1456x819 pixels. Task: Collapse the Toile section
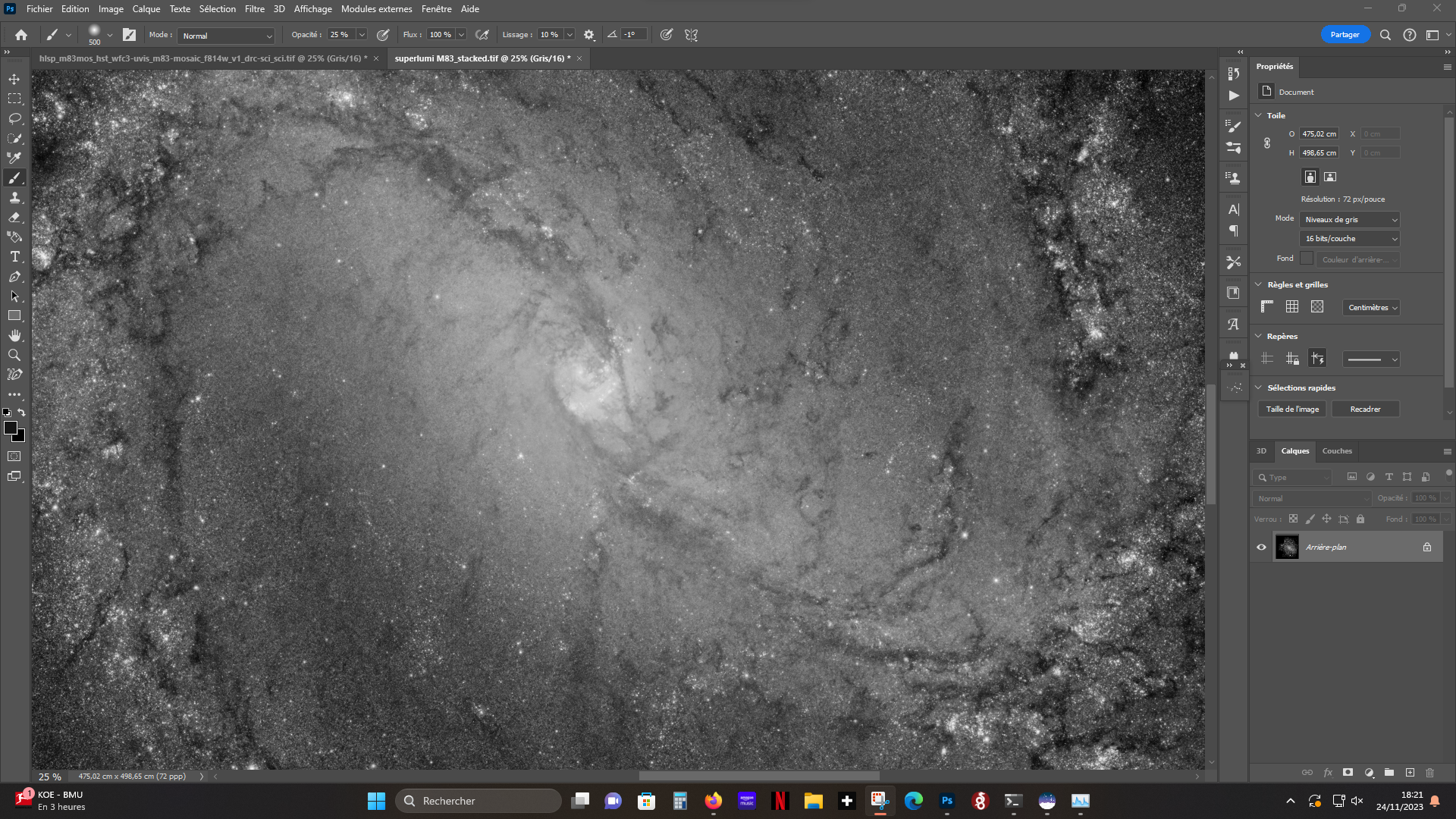coord(1259,115)
